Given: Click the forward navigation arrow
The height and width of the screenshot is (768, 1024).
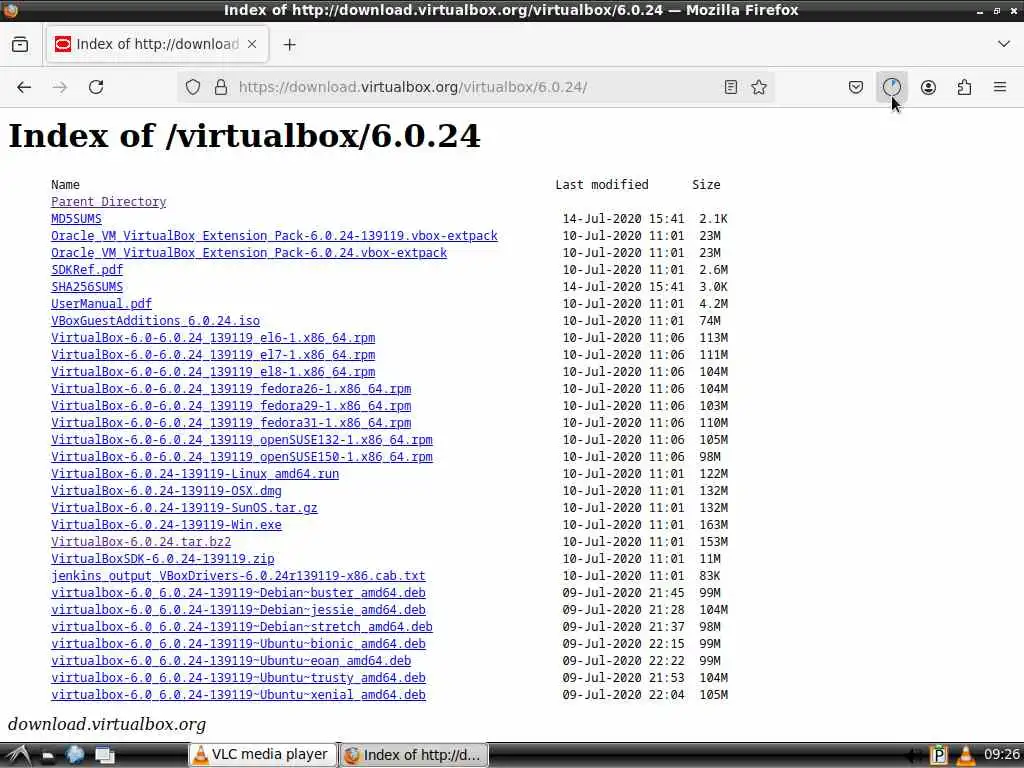Looking at the screenshot, I should (x=59, y=87).
